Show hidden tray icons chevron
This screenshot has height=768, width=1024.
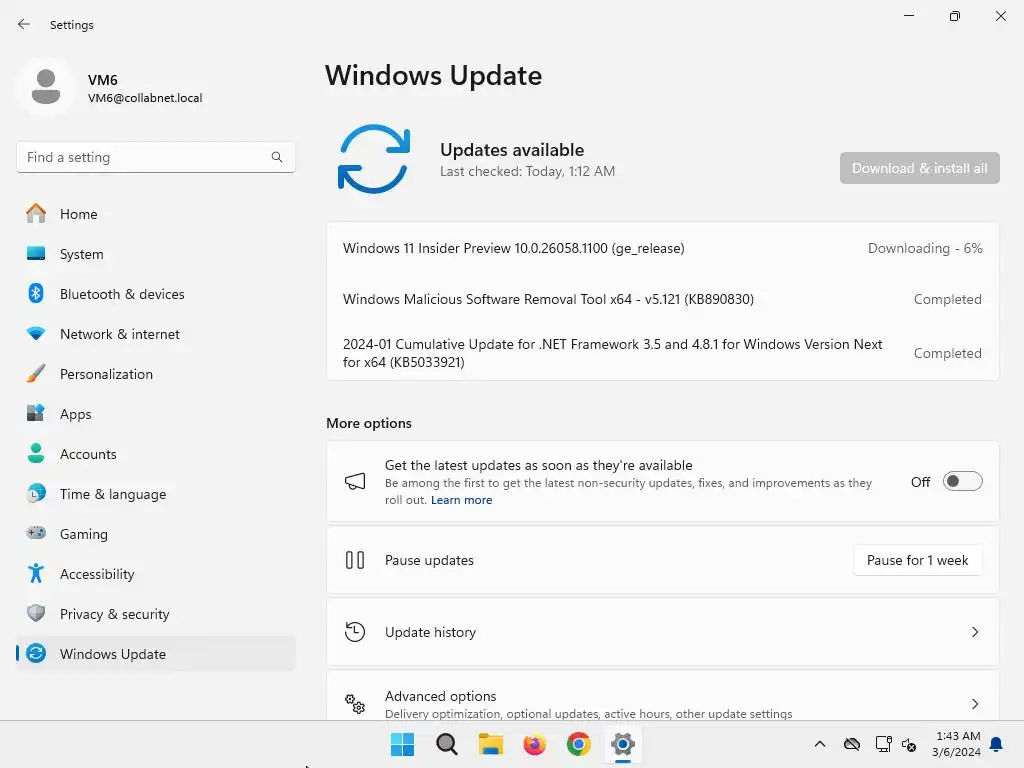[820, 744]
